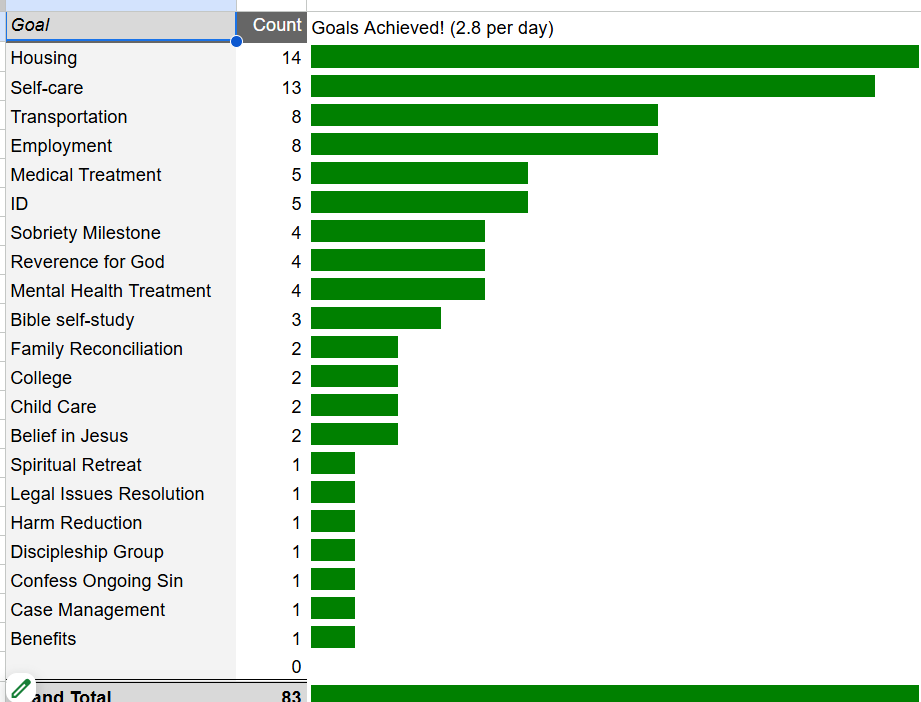Click the total count value 83
Screen dimensions: 921x702
coord(291,696)
